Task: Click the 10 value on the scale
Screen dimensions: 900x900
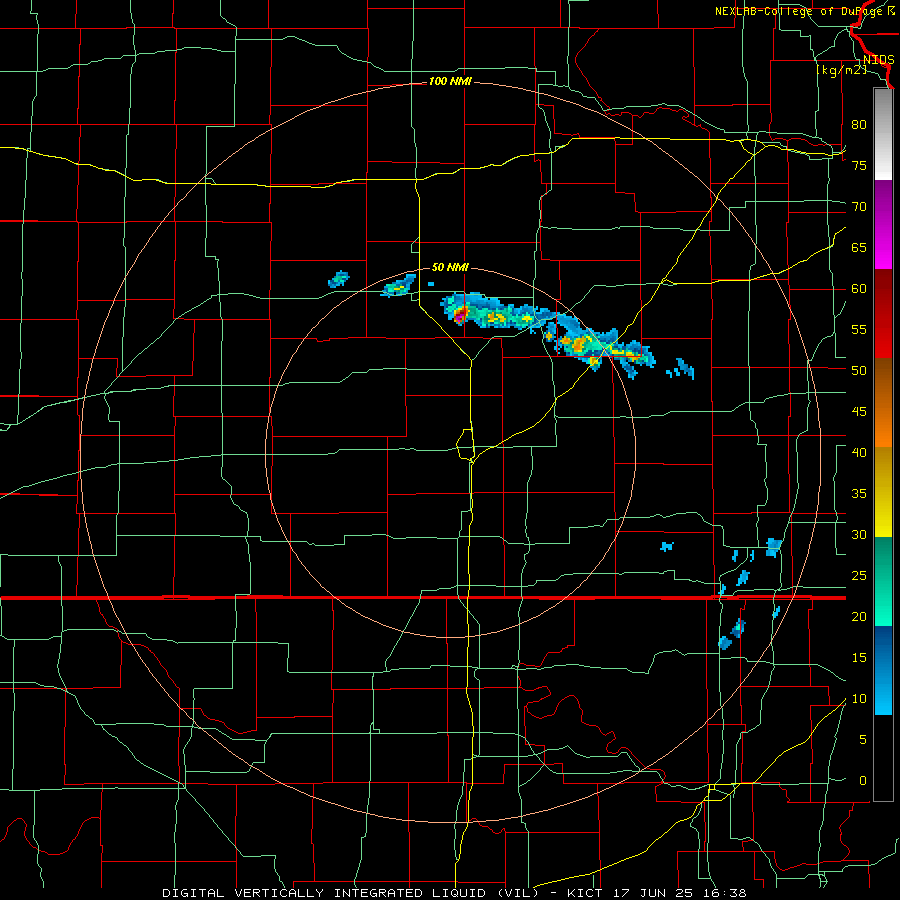Action: (859, 699)
